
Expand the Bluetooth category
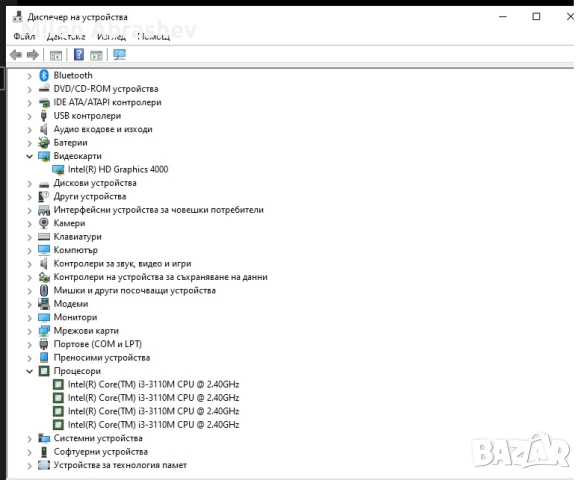click(29, 76)
